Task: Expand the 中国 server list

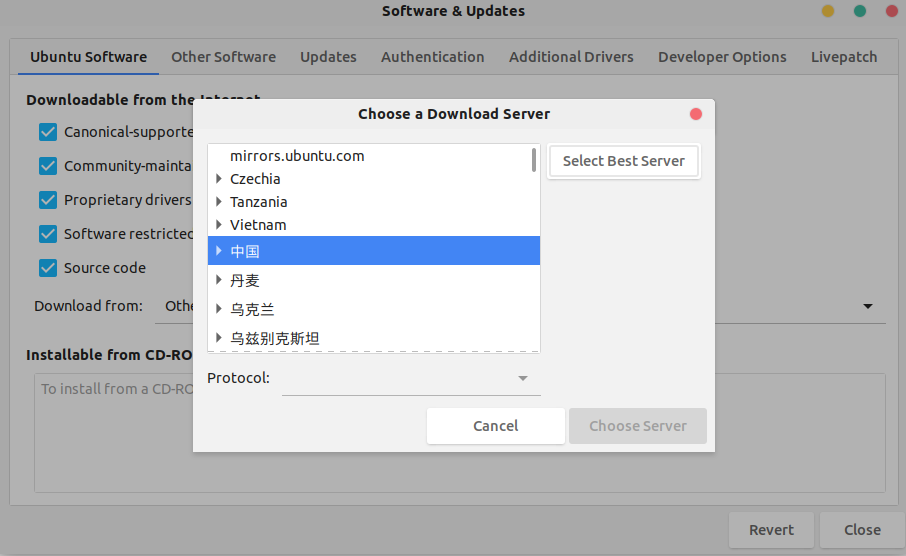Action: (219, 250)
